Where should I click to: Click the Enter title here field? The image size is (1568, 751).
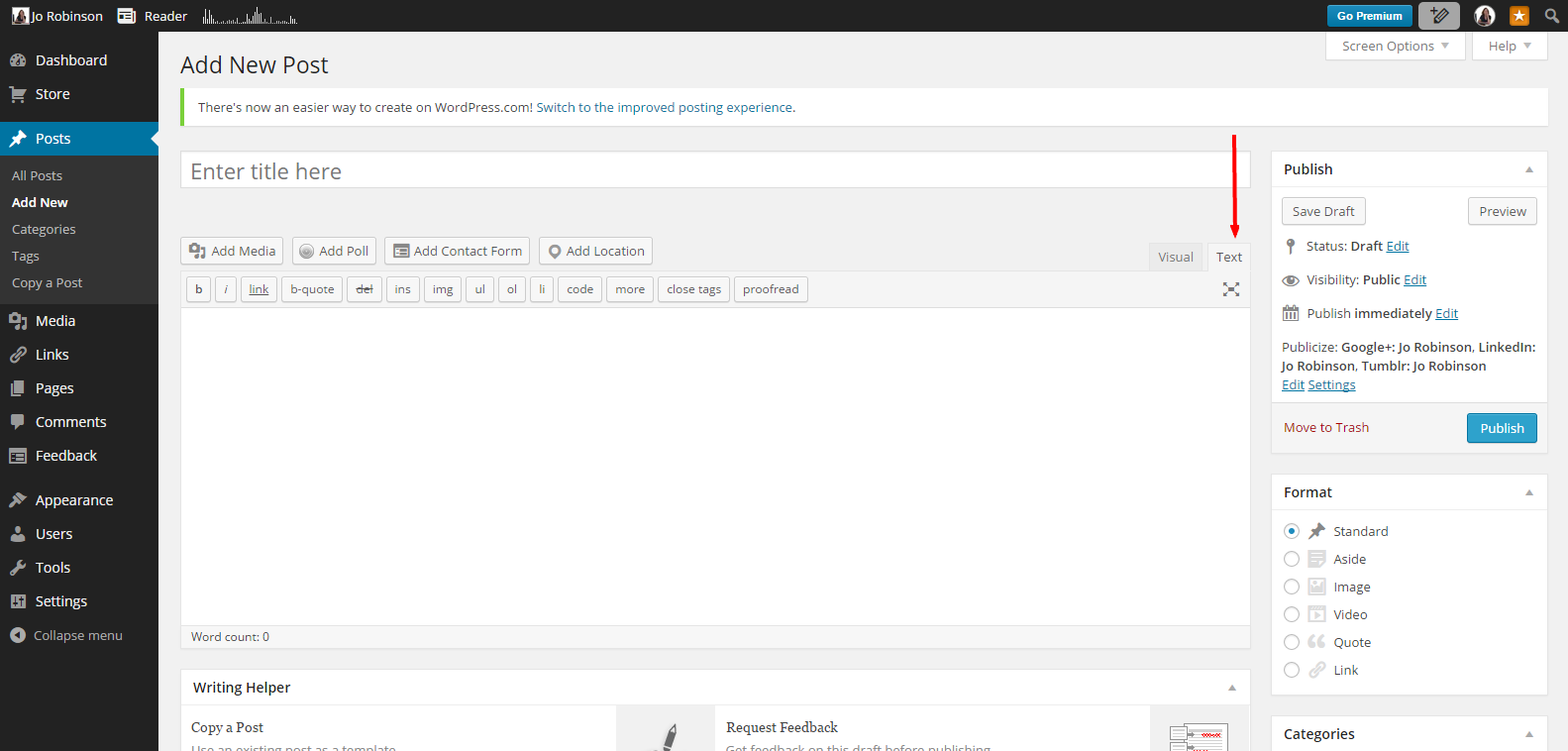[x=713, y=171]
